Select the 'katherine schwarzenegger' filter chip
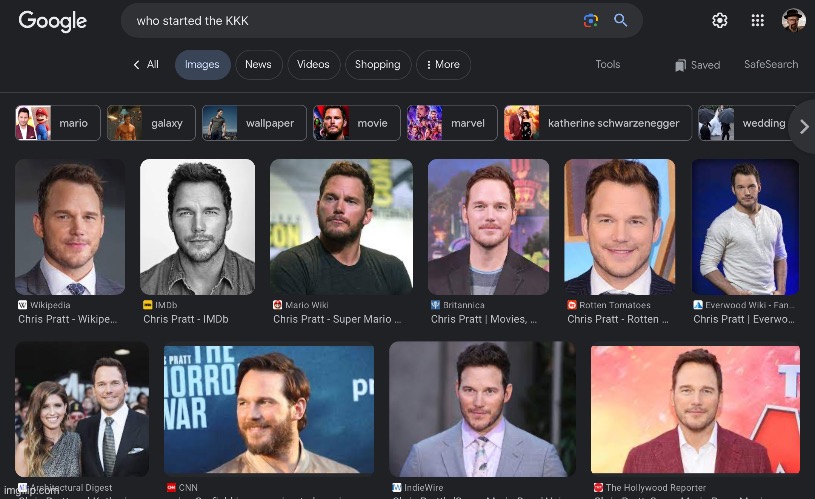This screenshot has width=815, height=499. coord(597,123)
